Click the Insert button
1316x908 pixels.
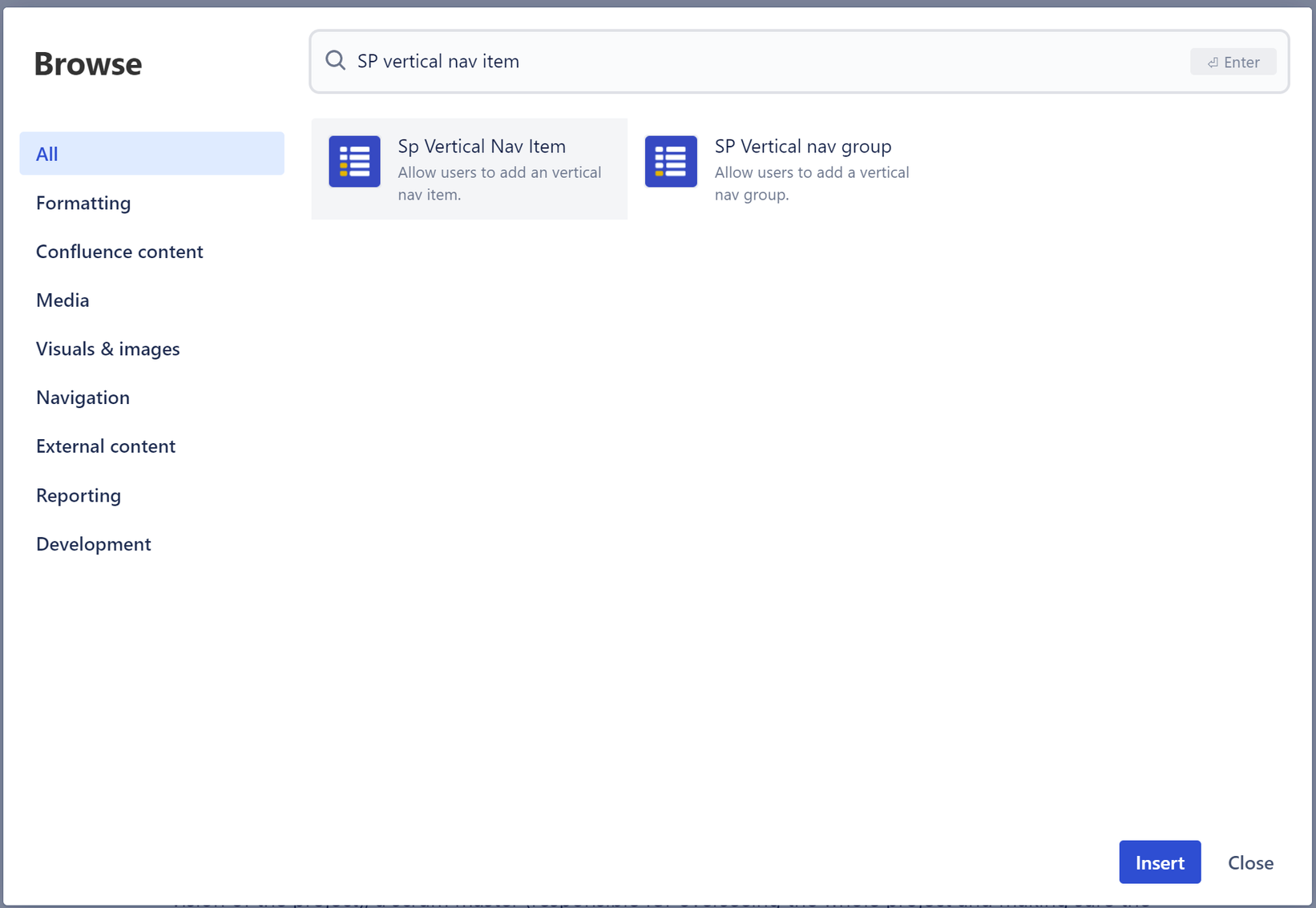[x=1160, y=862]
